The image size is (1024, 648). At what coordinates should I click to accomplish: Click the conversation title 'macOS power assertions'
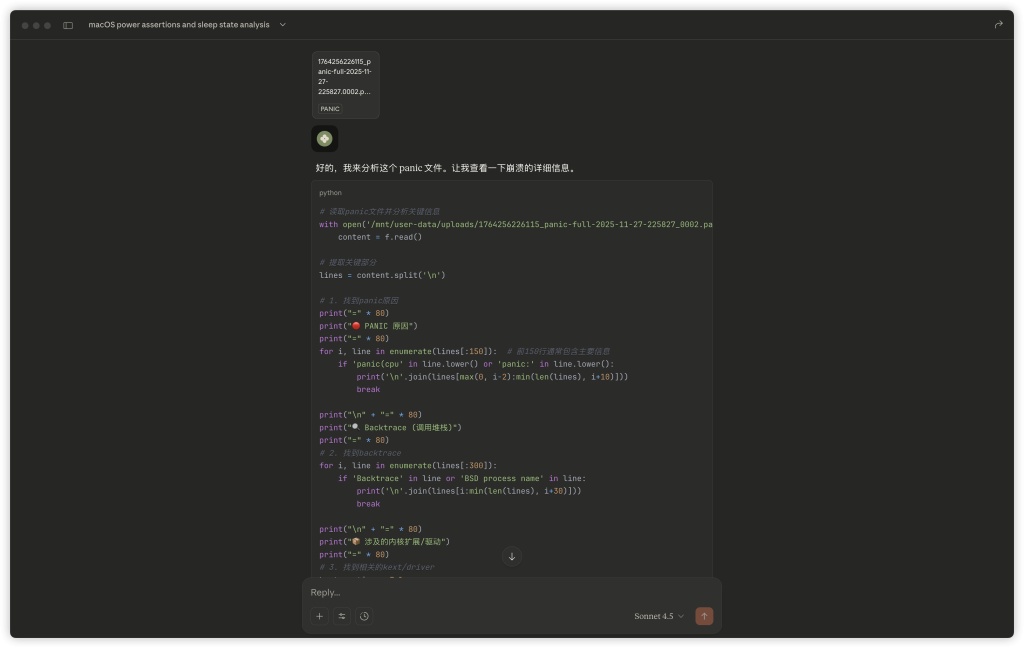[178, 25]
